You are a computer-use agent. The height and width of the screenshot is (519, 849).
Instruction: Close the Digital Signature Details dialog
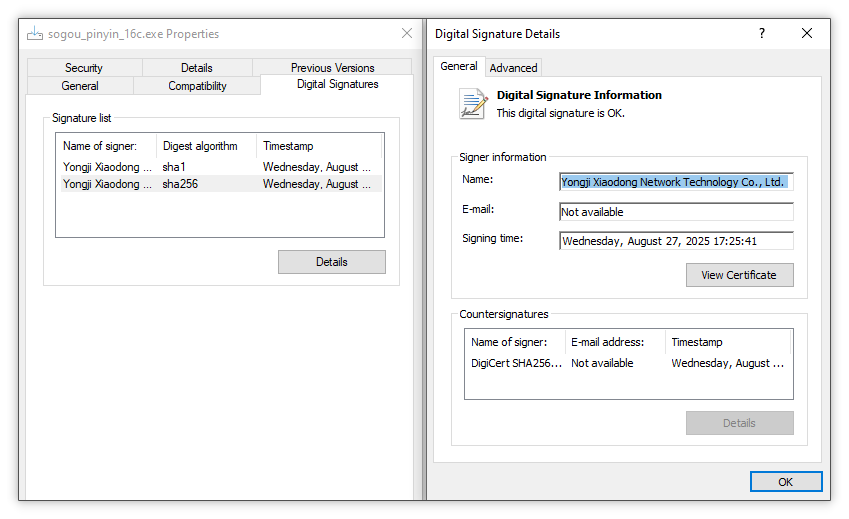click(807, 33)
